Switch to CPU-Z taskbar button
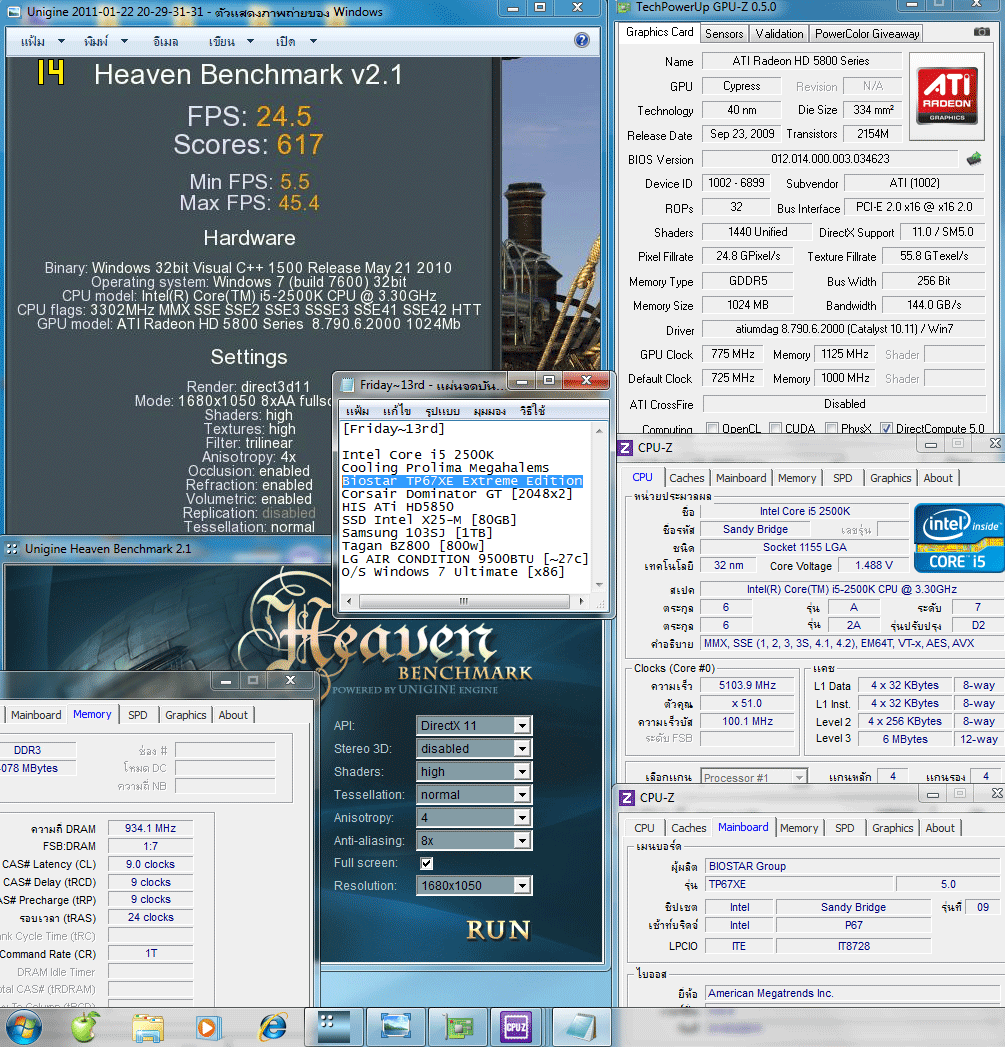1005x1047 pixels. click(516, 1027)
